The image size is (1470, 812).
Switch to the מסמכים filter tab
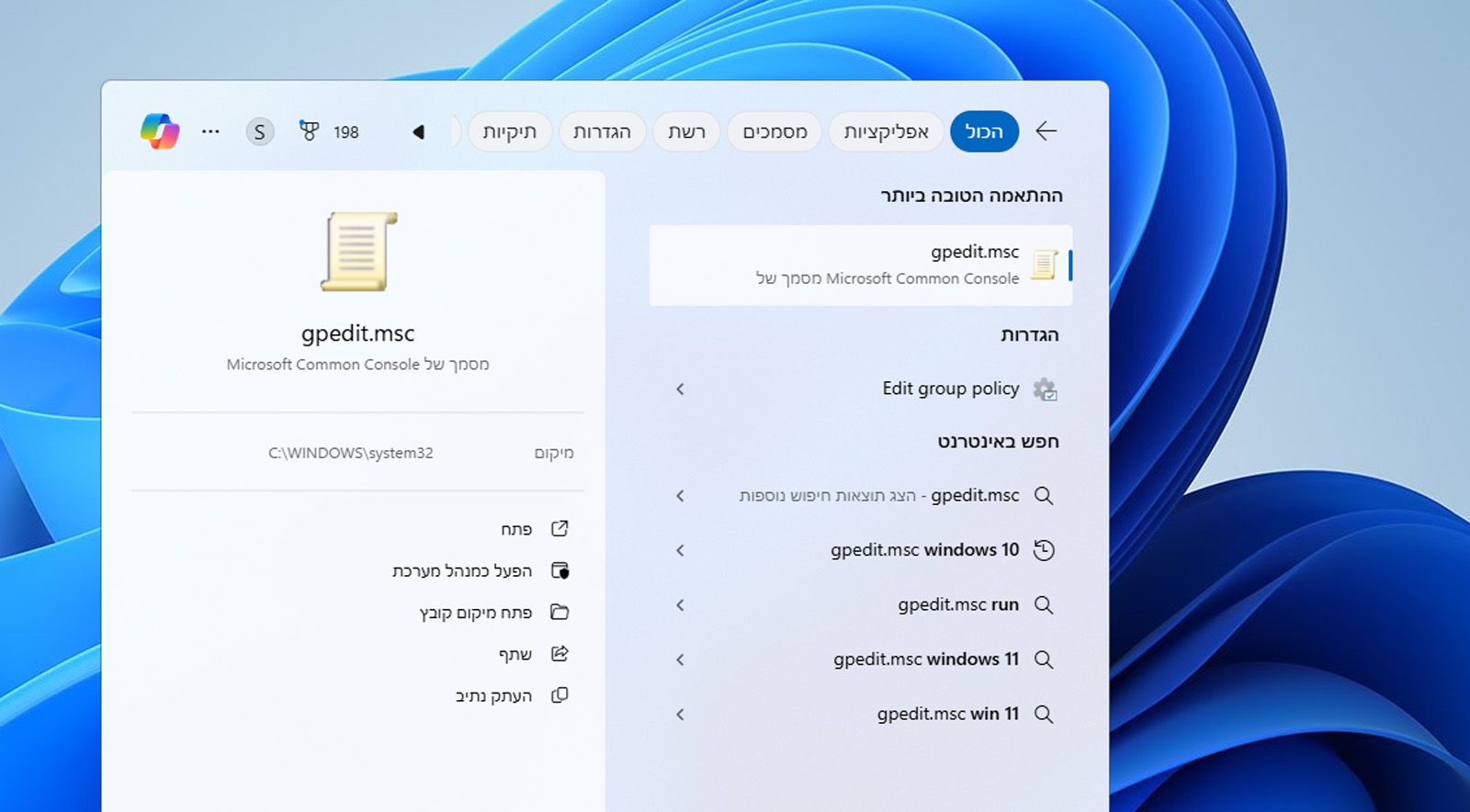(x=775, y=131)
